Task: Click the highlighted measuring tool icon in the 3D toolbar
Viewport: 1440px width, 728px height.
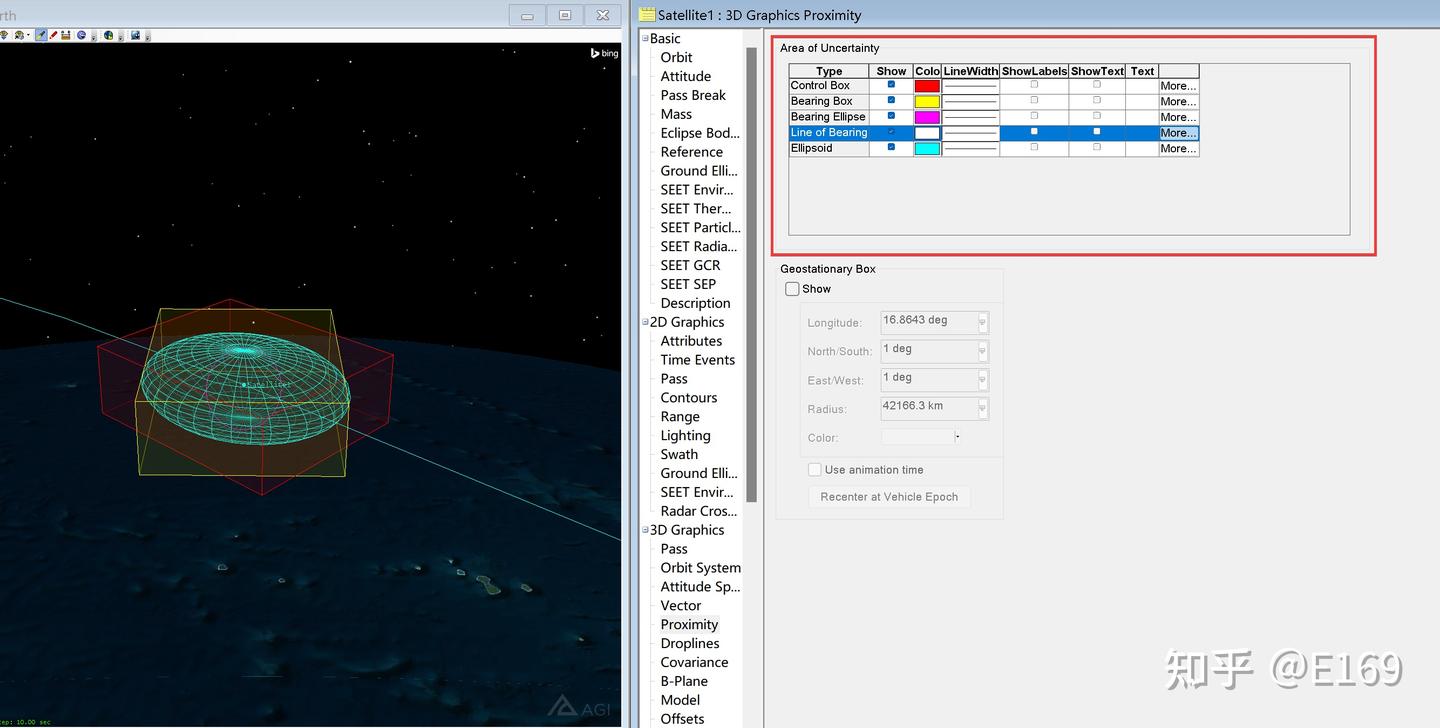Action: [x=41, y=35]
